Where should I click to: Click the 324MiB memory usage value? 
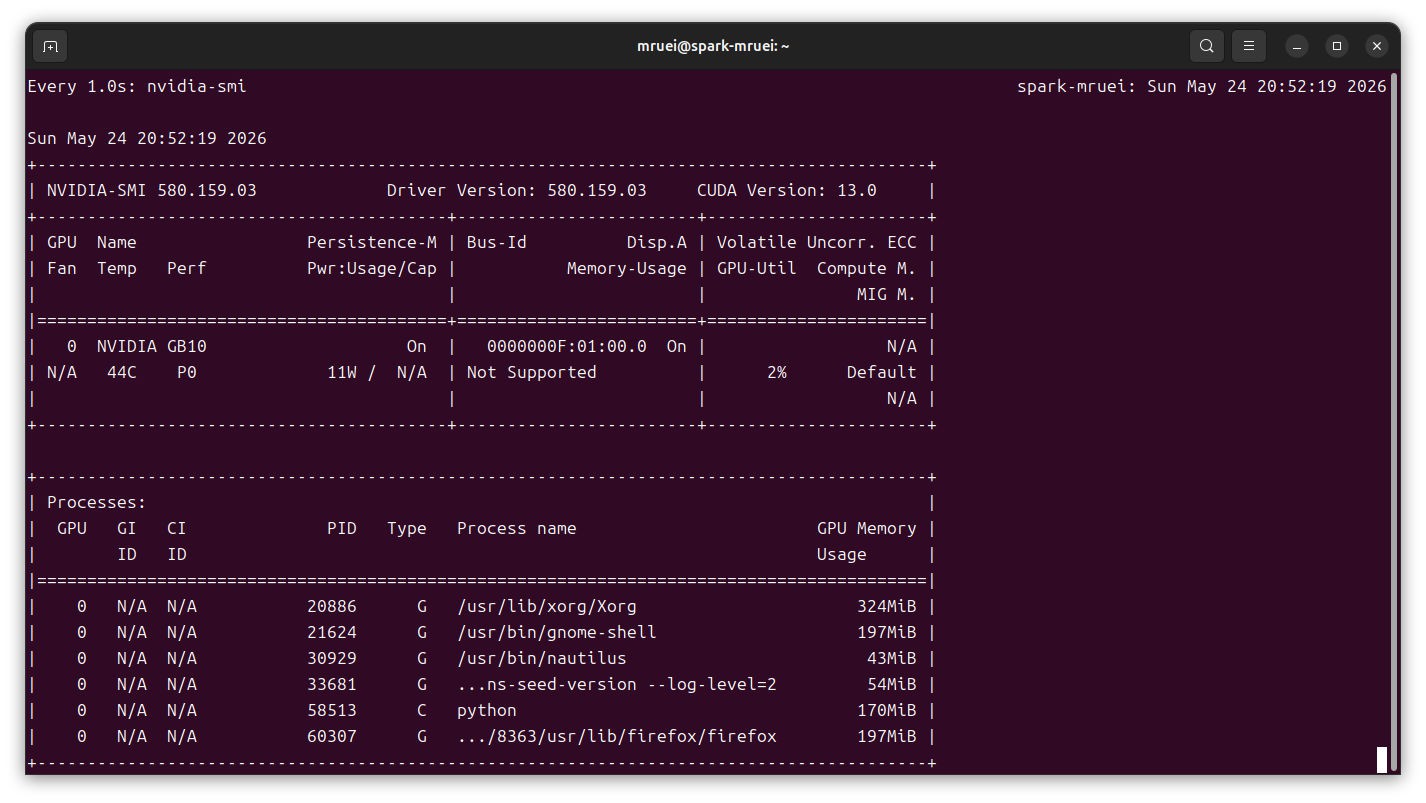(x=886, y=606)
